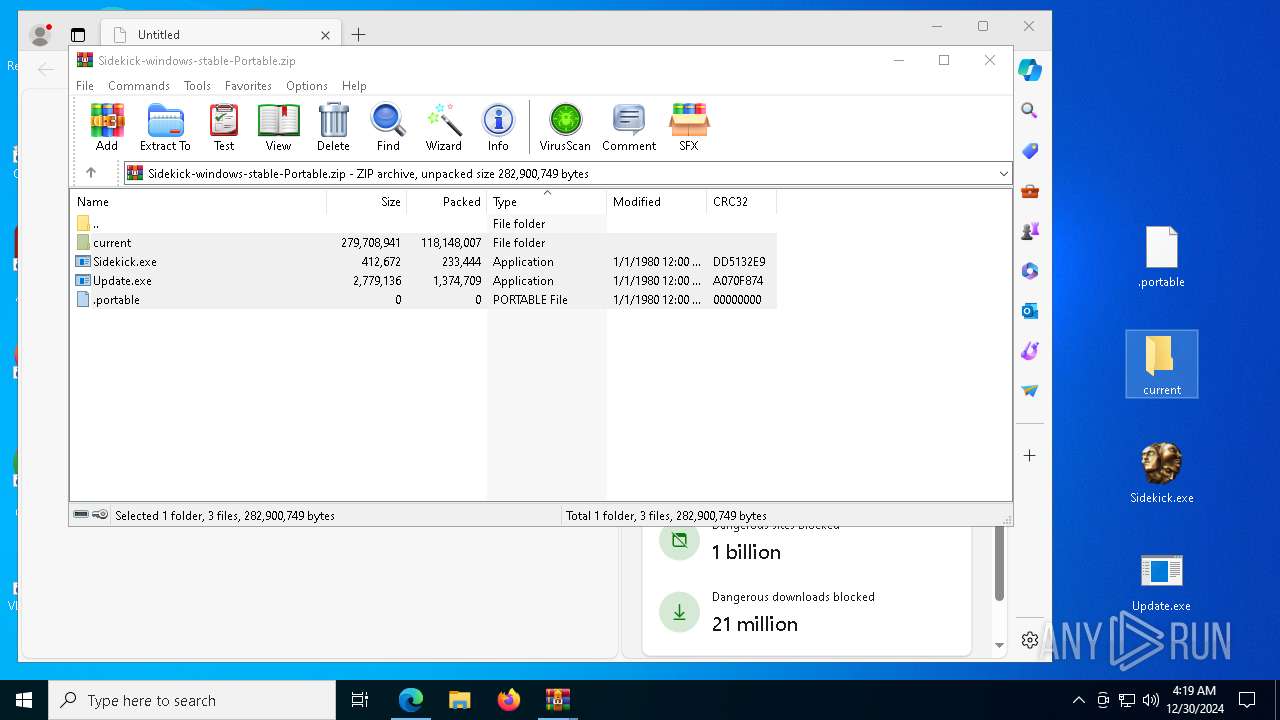Open Edge sidebar shopping tag icon

1029,151
